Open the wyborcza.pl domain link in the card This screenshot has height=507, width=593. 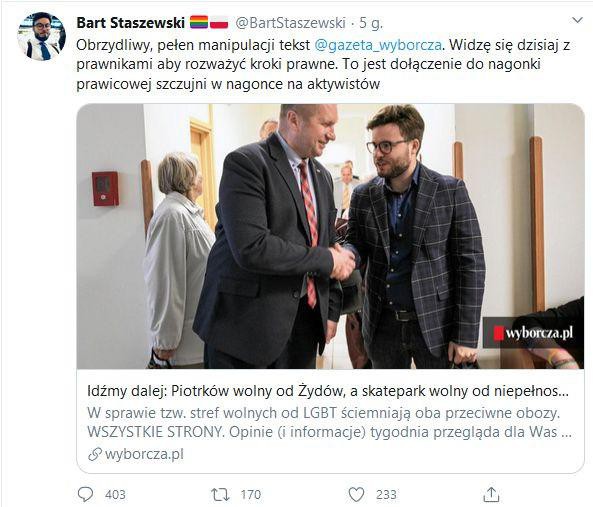pos(144,454)
